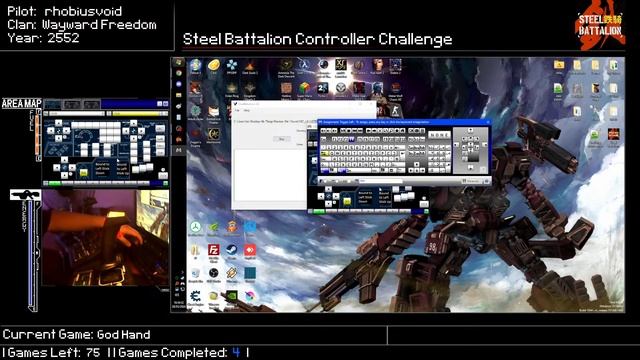Open the Half-Life lambda icon
This screenshot has width=640, height=360.
(x=304, y=64)
